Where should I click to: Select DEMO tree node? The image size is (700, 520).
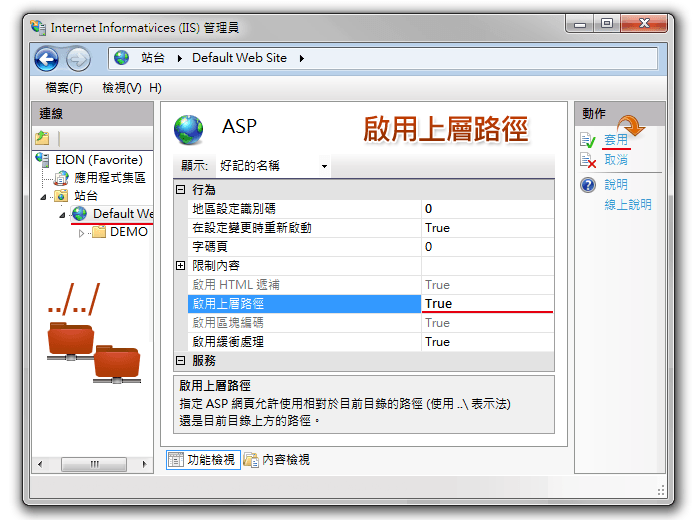pyautogui.click(x=129, y=232)
